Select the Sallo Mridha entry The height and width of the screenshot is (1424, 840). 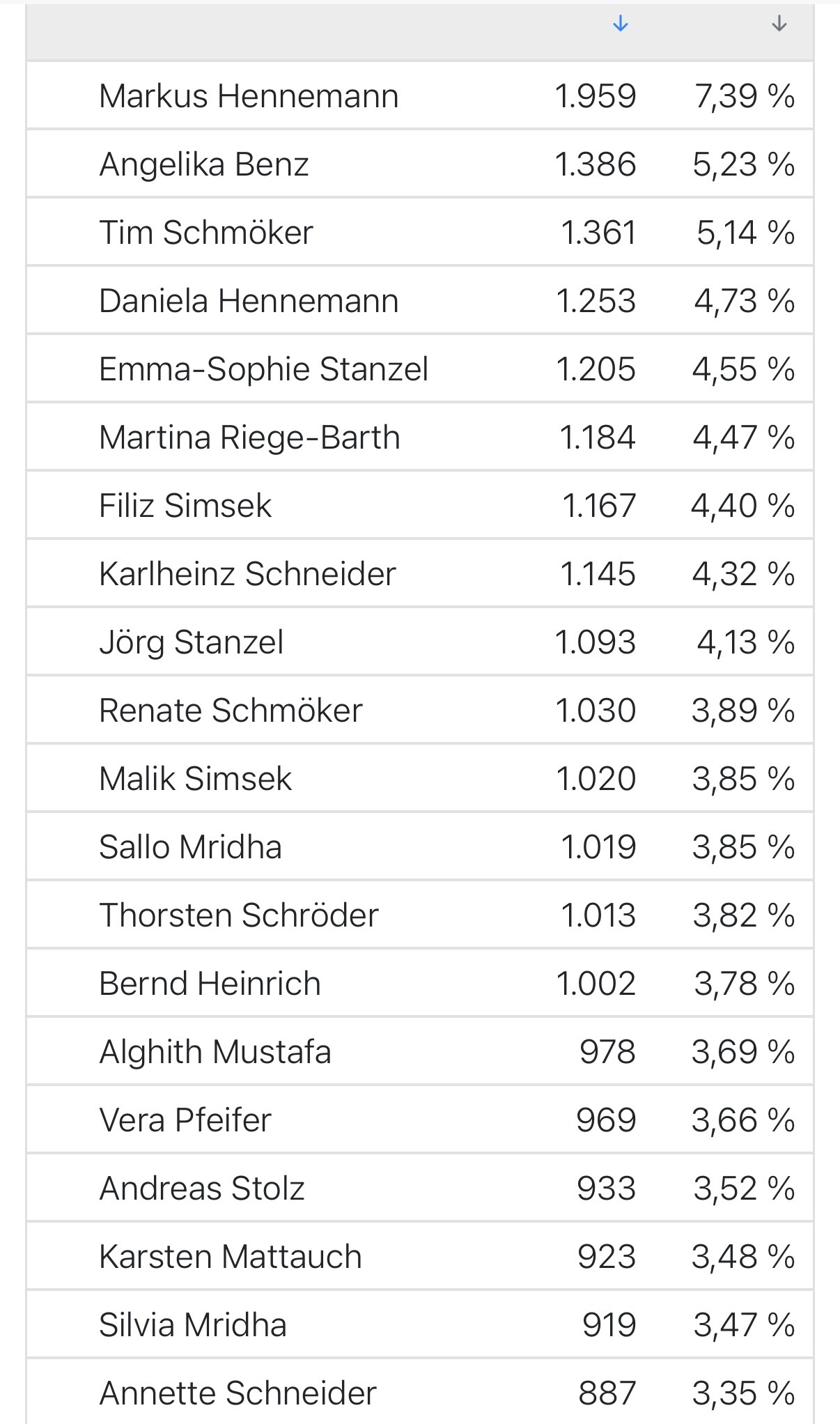coord(420,846)
